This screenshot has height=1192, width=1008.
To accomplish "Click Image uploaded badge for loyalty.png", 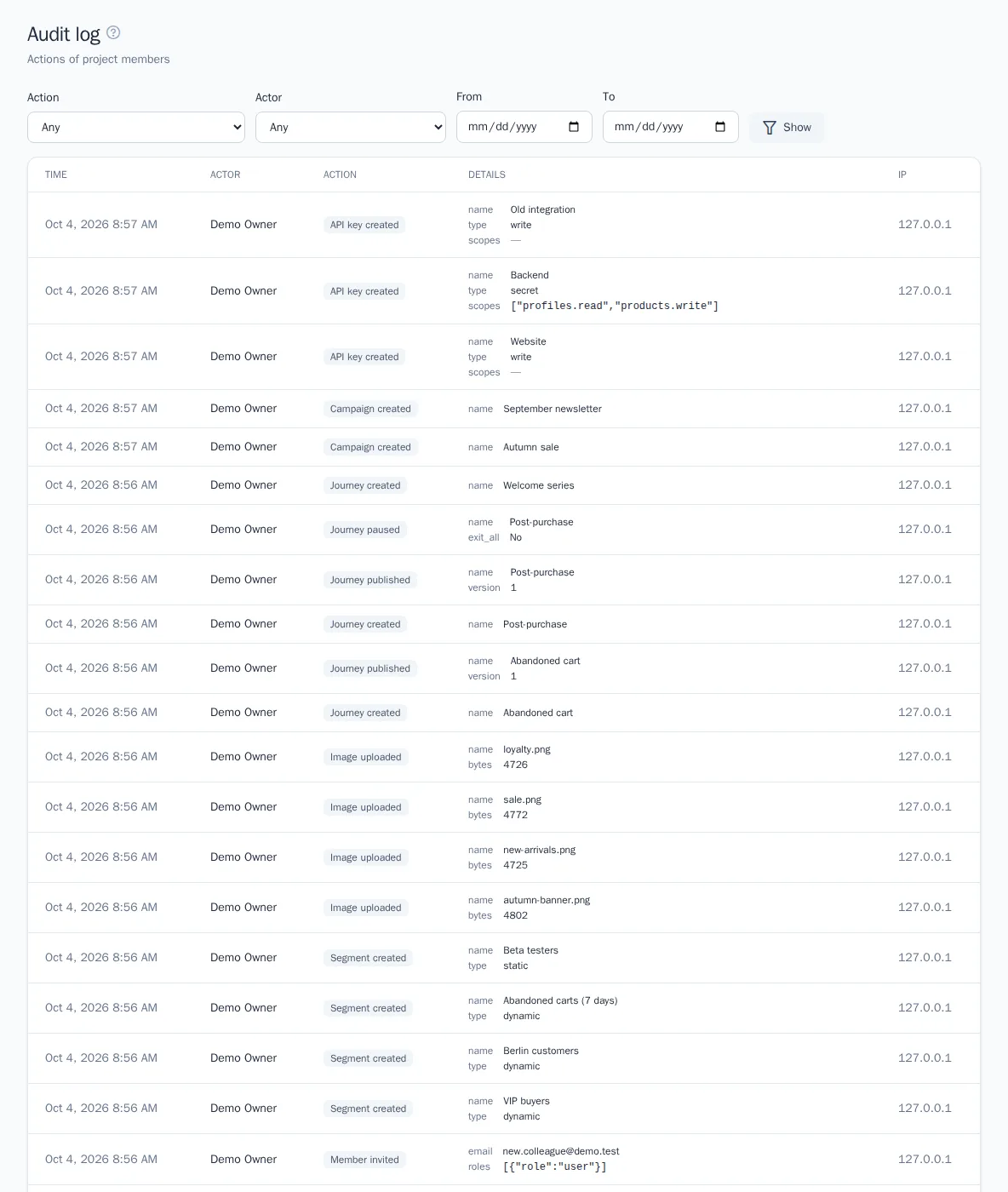I will [366, 757].
